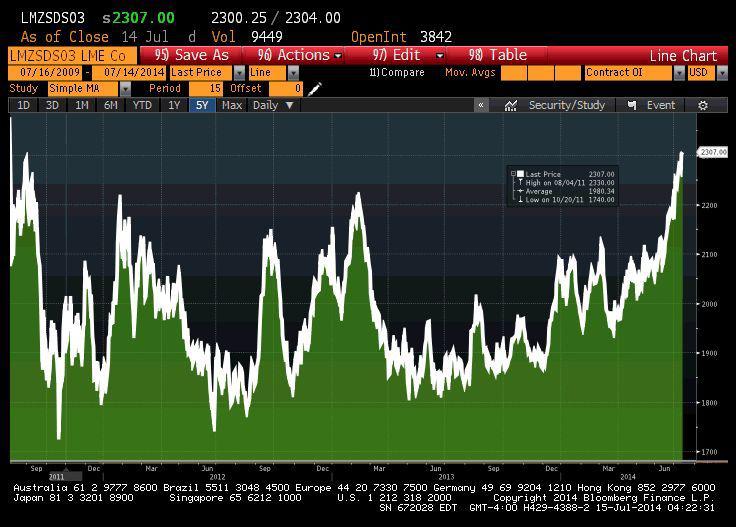Click the Table button

499,55
